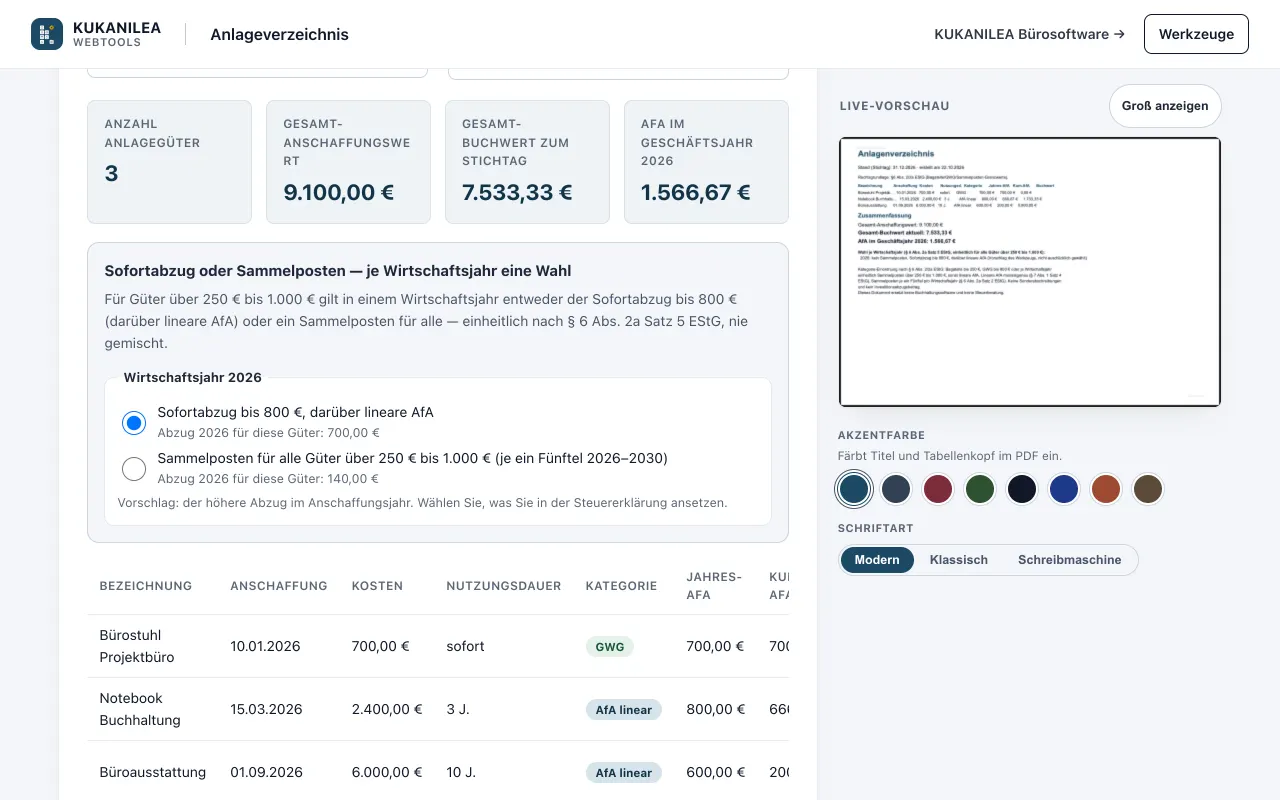Follow the KUKANILEA Bürosoftware link
Image resolution: width=1280 pixels, height=800 pixels.
click(1029, 34)
